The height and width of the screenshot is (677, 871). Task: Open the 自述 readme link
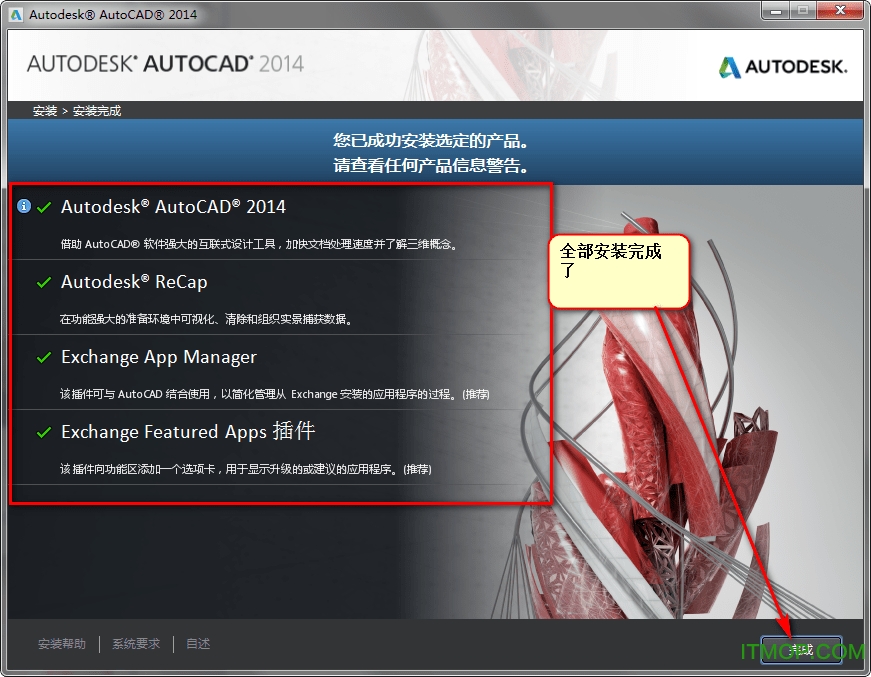pyautogui.click(x=198, y=644)
